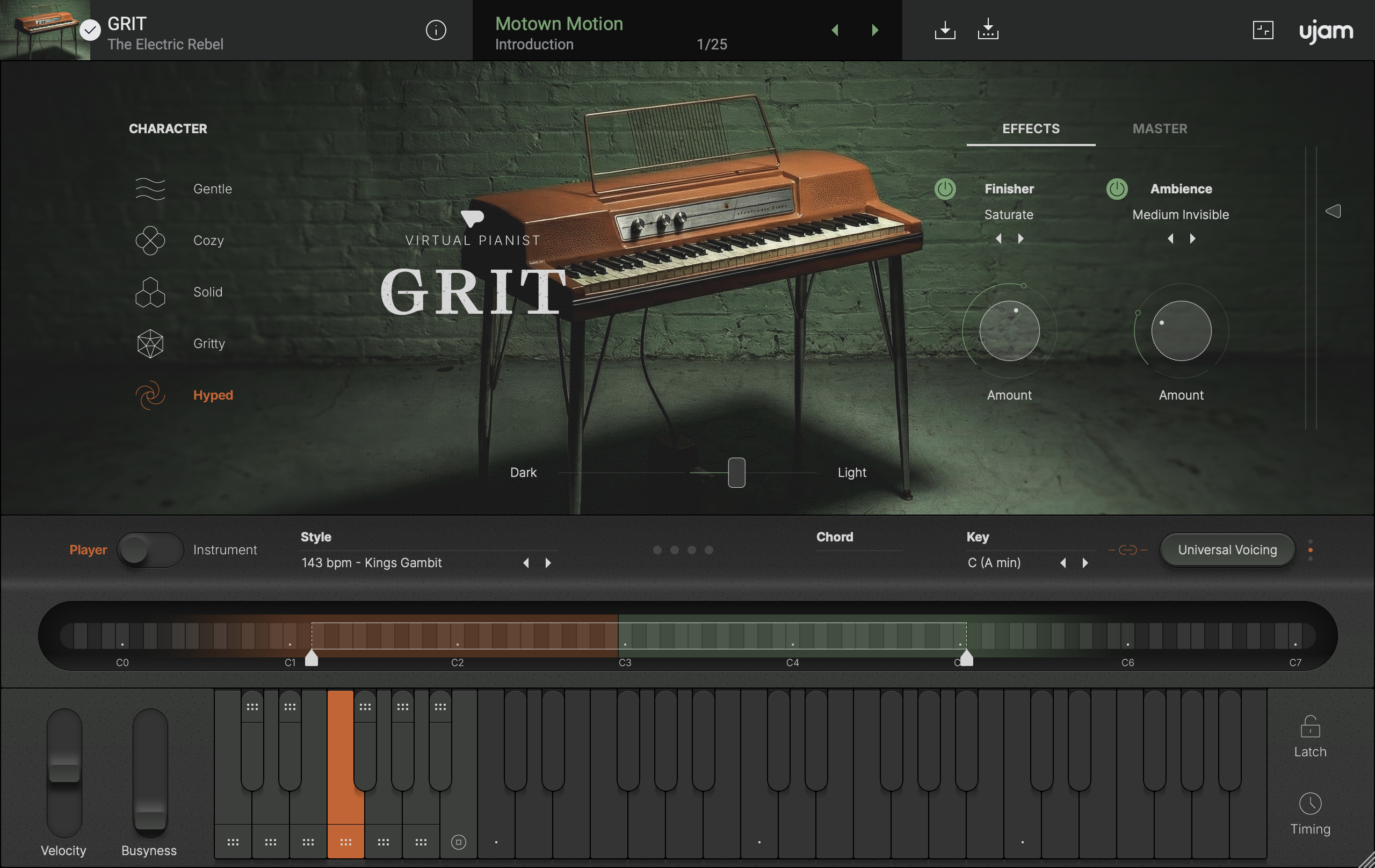
Task: Choose the Solid character icon
Action: pyautogui.click(x=150, y=292)
